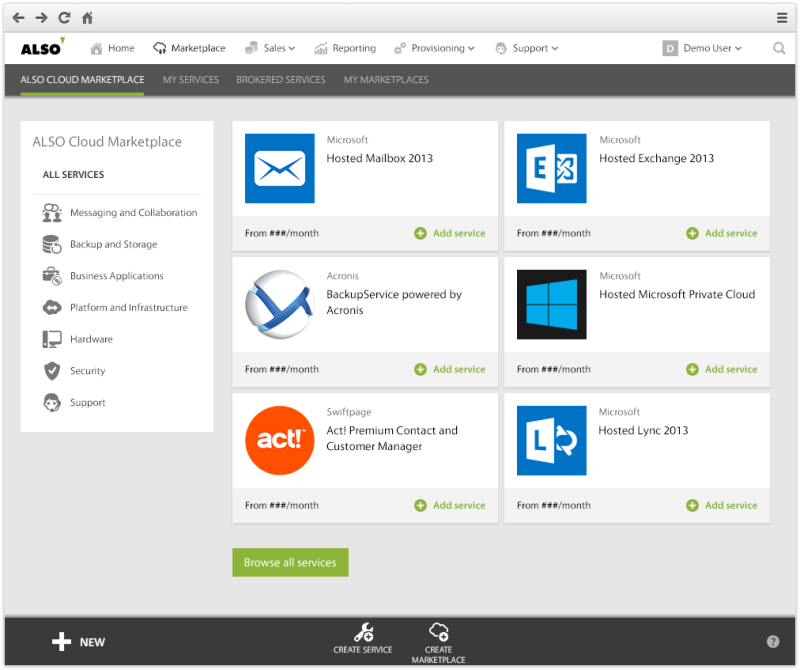
Task: Add the Hosted Mailbox 2013 service
Action: 450,233
